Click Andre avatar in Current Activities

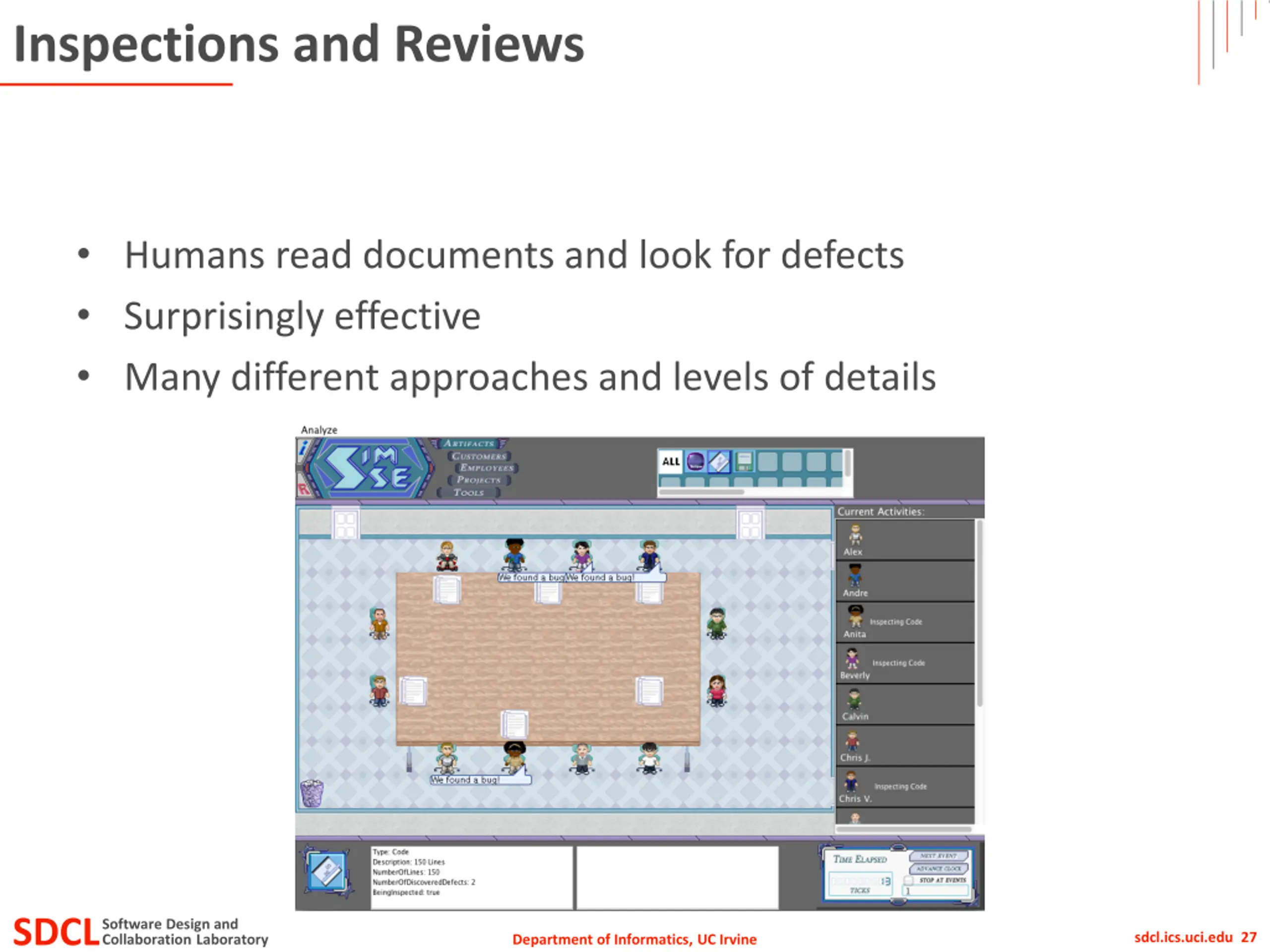(855, 576)
